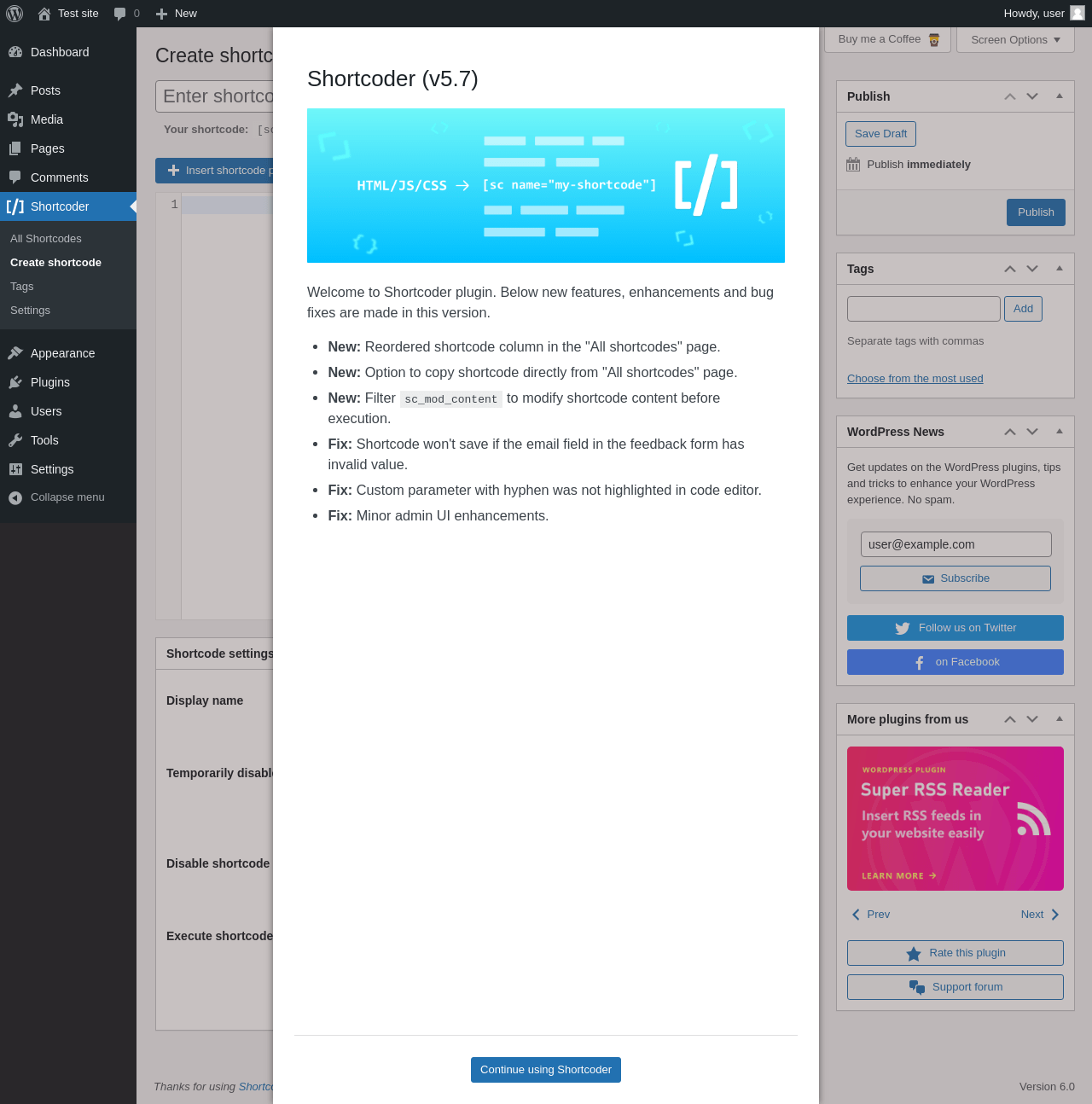Collapse the Publish panel
The height and width of the screenshot is (1104, 1092).
[1060, 96]
